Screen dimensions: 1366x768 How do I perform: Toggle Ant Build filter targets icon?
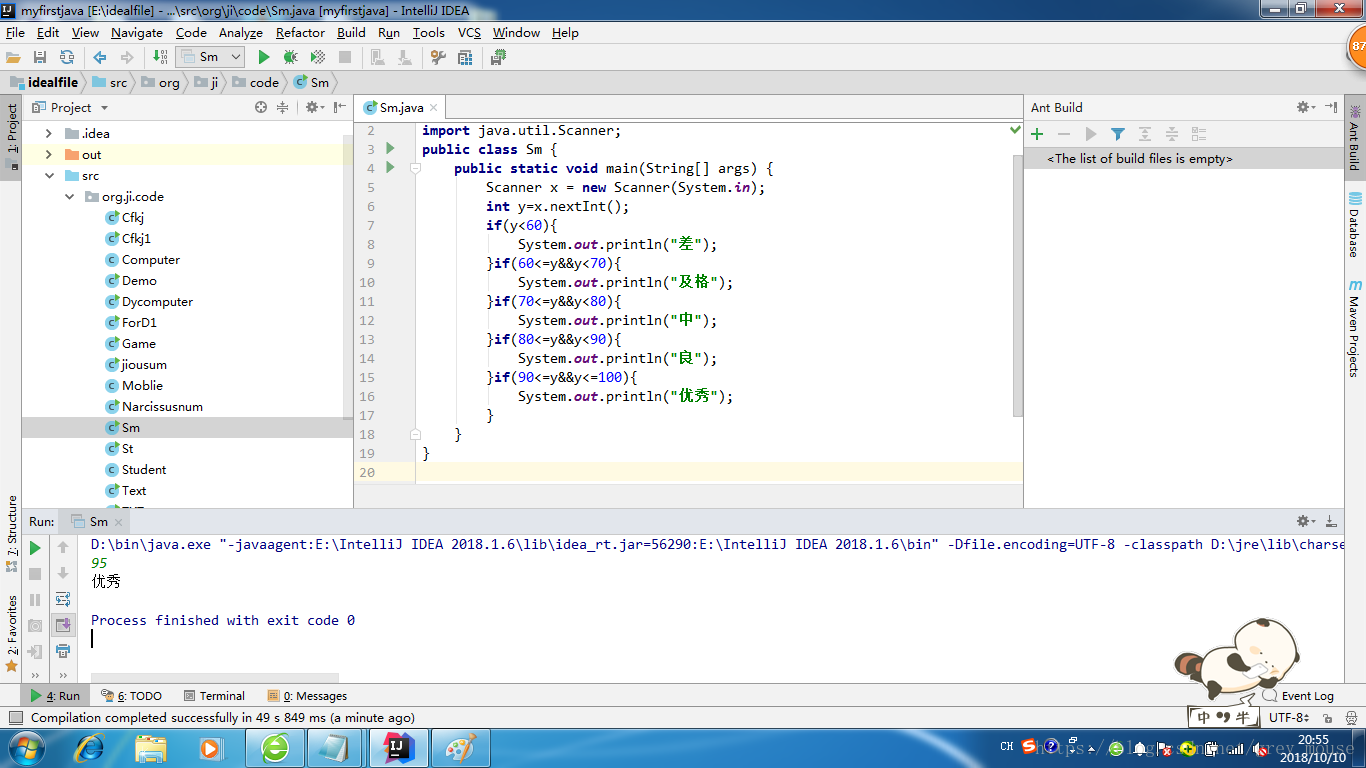pyautogui.click(x=1118, y=133)
